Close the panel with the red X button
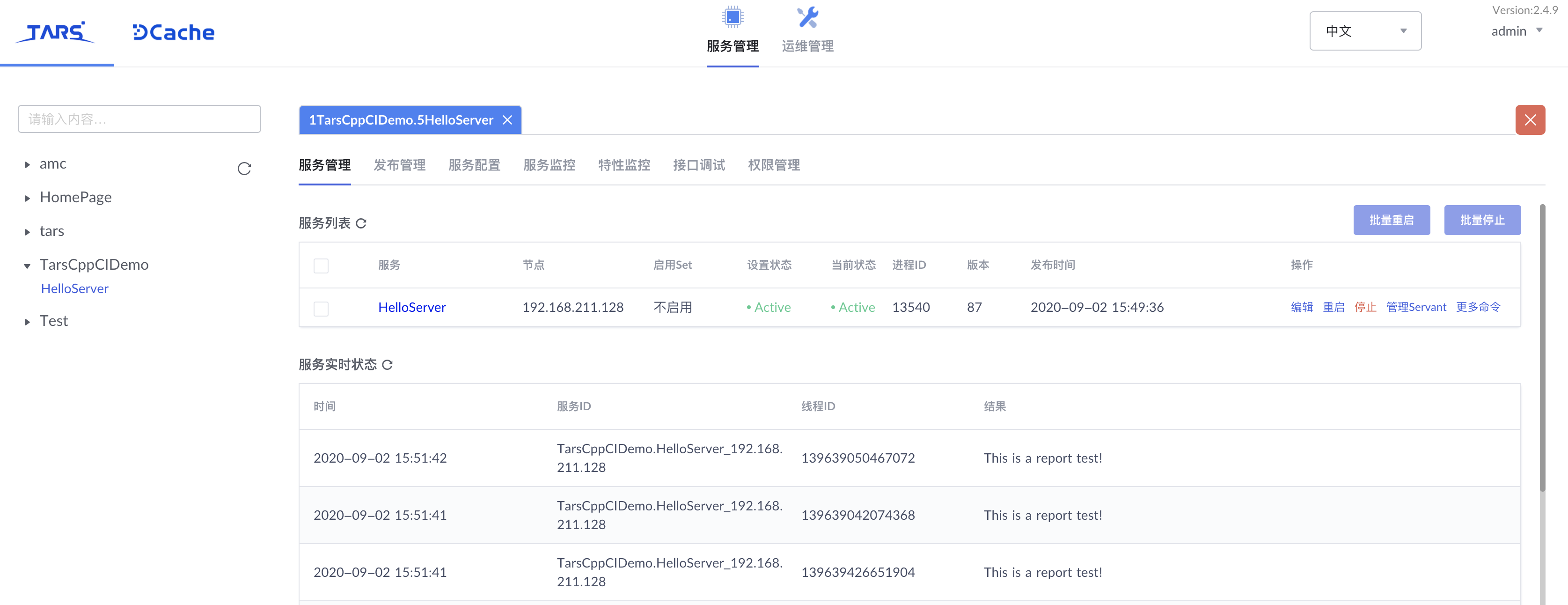 point(1530,119)
